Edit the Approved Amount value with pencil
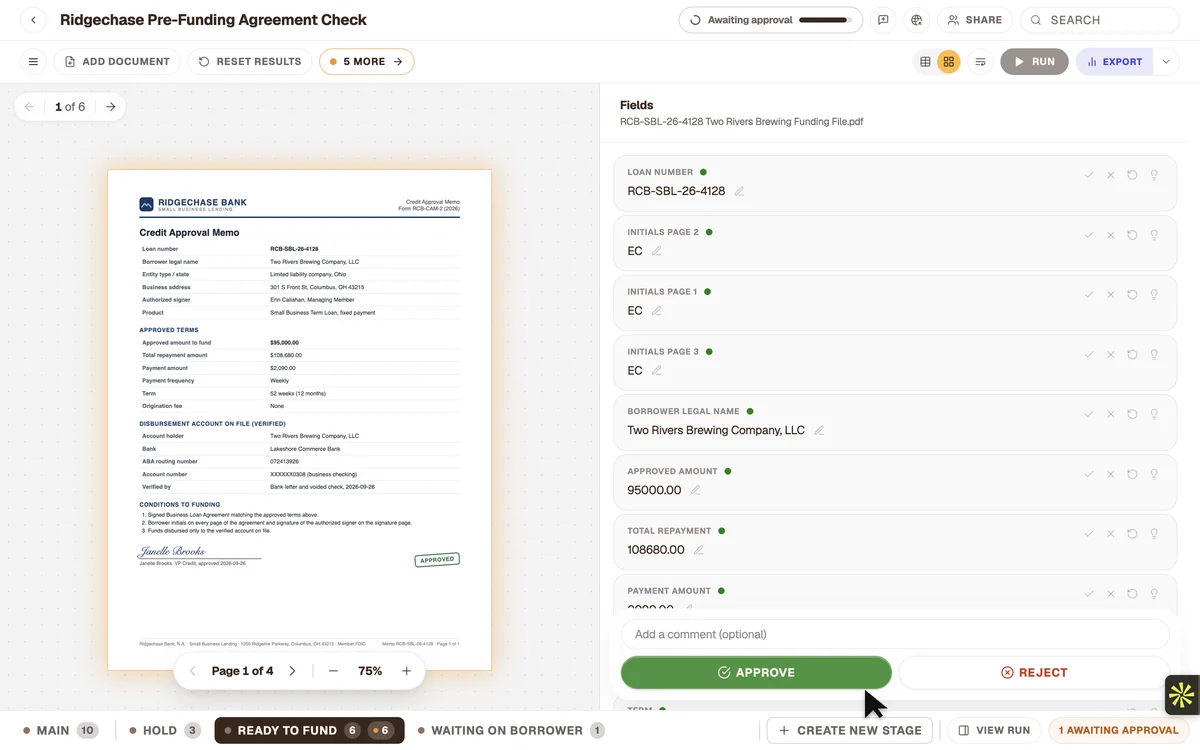1200x750 pixels. pos(695,491)
